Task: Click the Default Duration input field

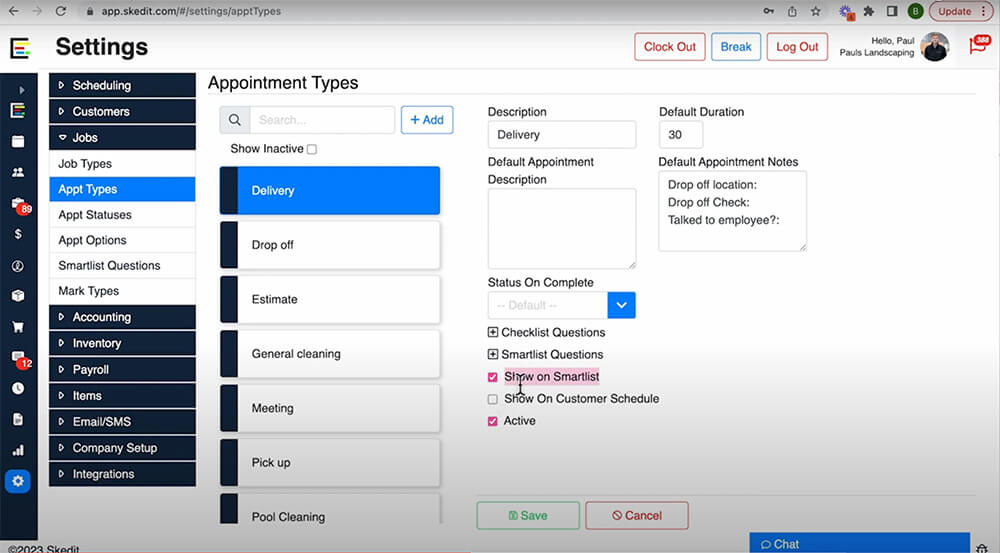Action: 681,135
